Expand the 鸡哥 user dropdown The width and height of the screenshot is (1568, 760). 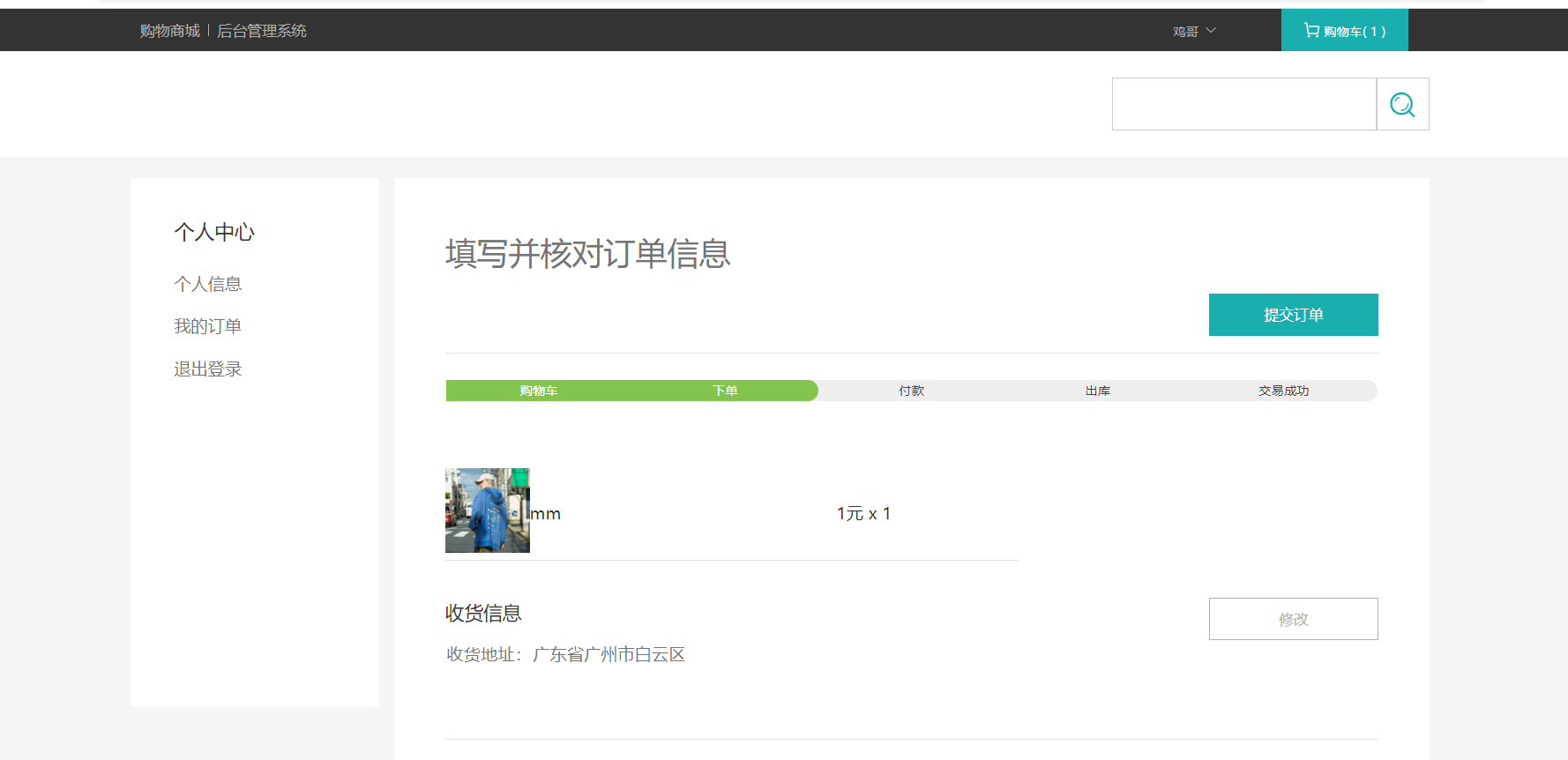[x=1194, y=31]
